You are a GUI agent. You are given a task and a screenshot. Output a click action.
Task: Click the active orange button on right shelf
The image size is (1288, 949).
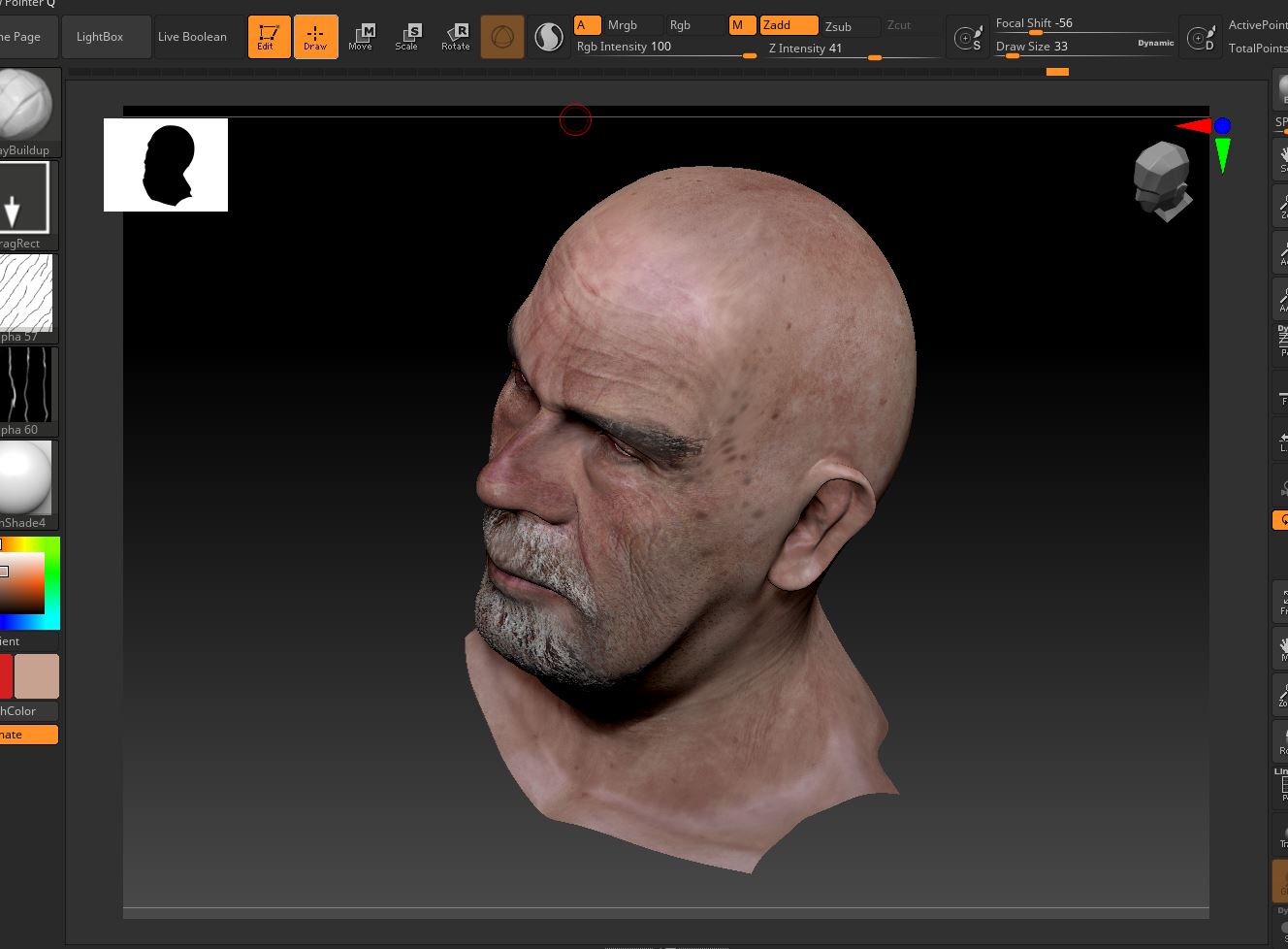coord(1280,520)
